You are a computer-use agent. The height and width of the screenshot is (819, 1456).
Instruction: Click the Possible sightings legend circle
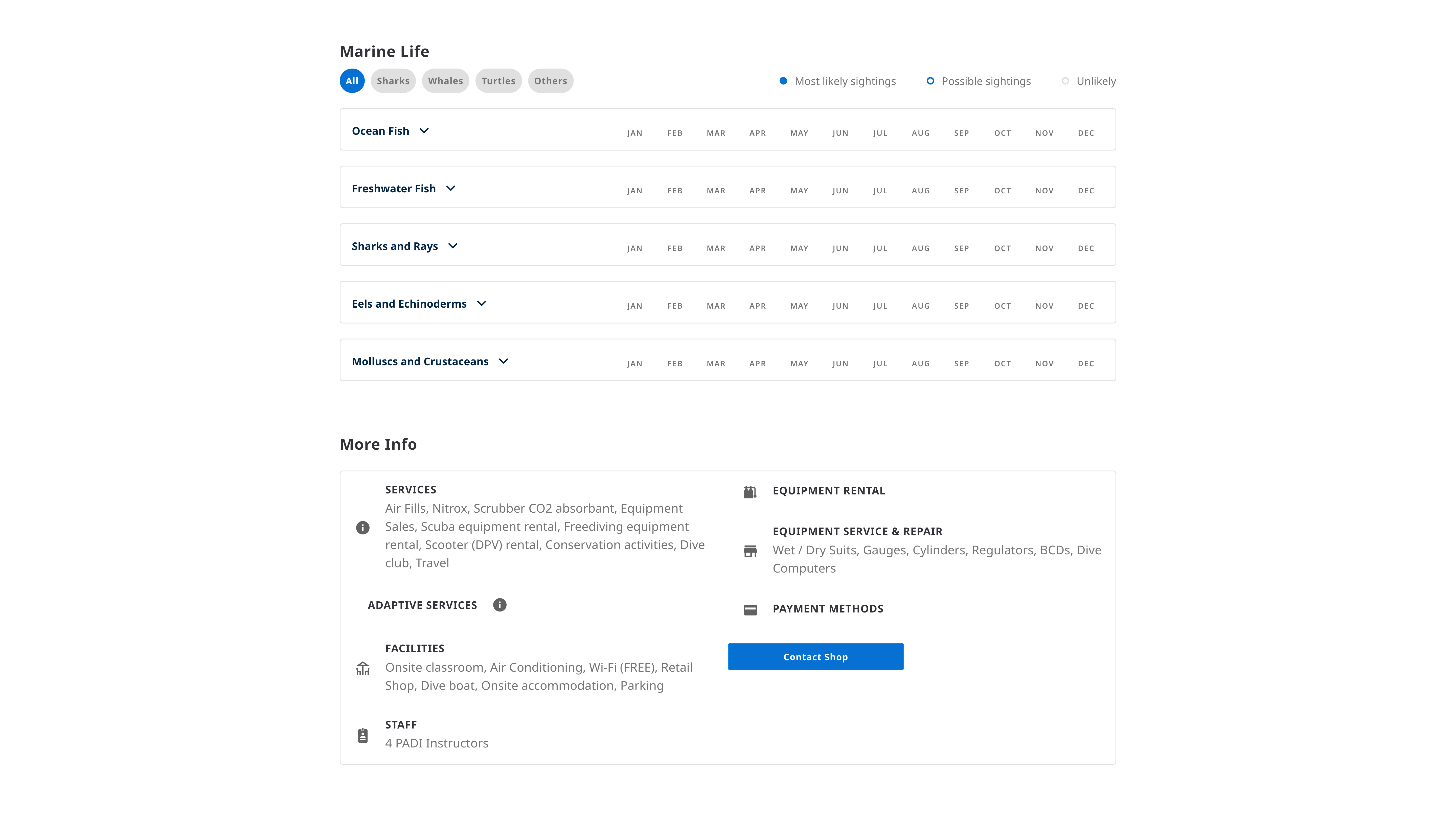coord(930,81)
